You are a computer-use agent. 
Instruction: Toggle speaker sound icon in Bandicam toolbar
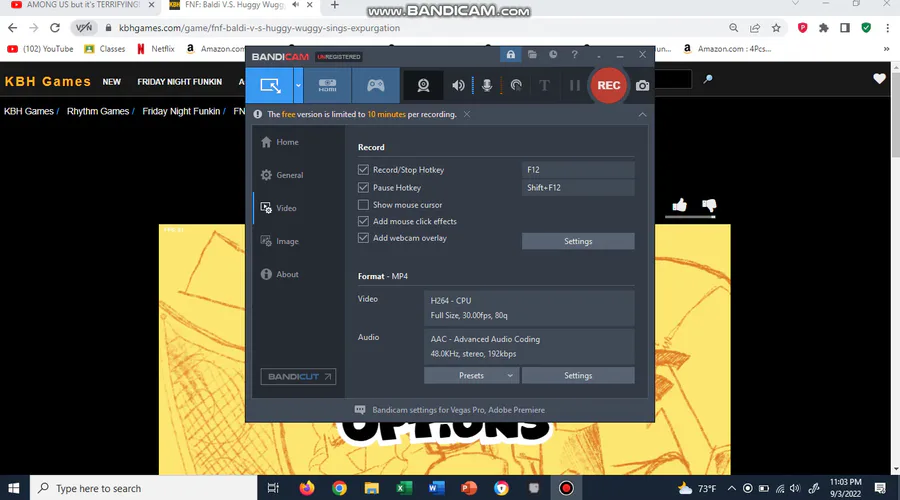458,86
